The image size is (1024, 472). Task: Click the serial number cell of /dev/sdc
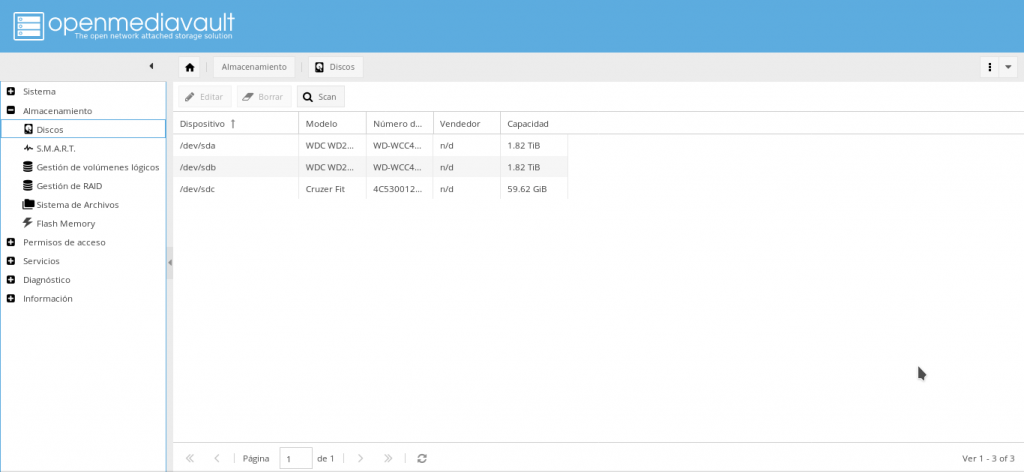point(400,189)
